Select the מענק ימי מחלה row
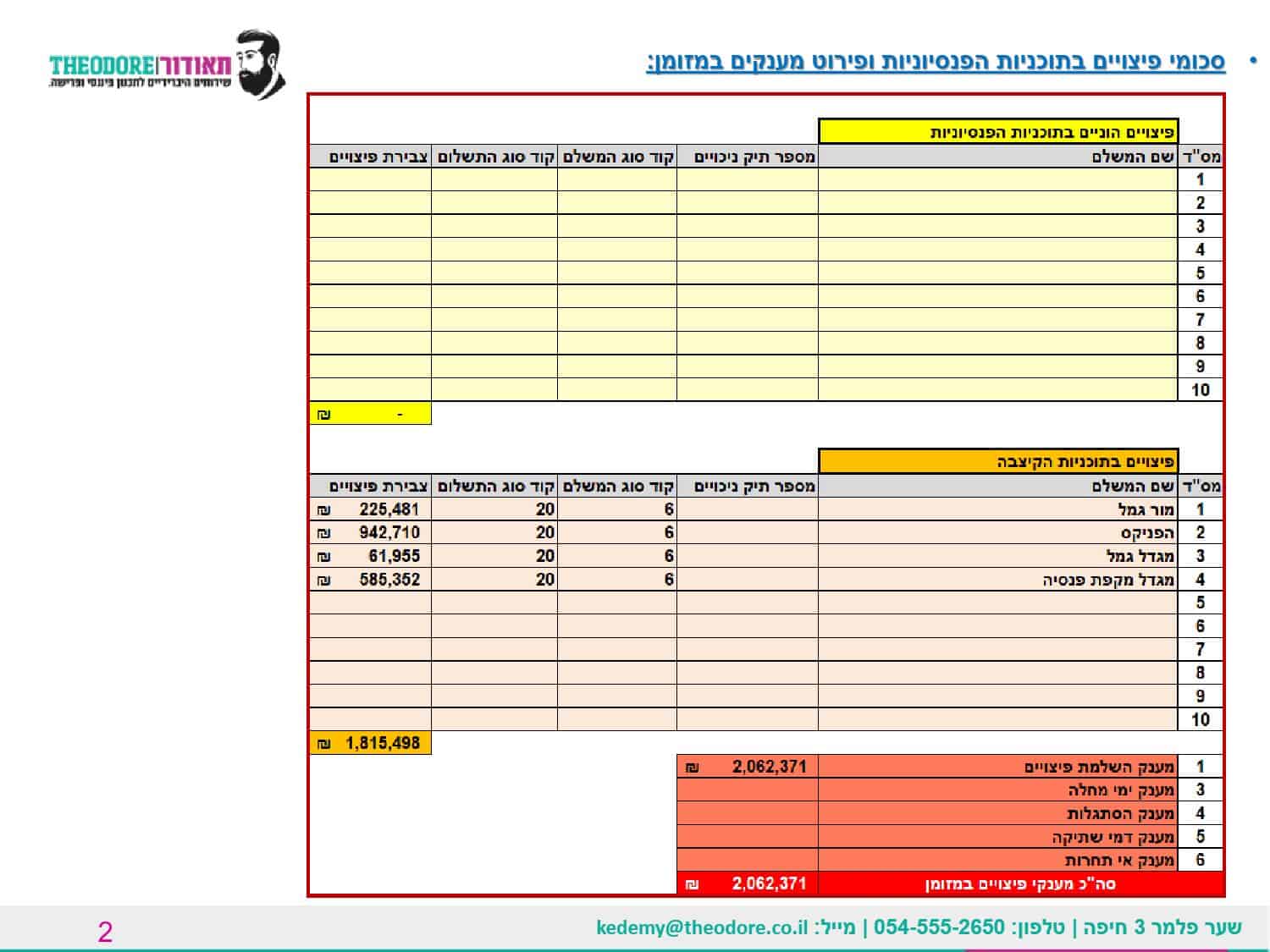 pyautogui.click(x=951, y=790)
